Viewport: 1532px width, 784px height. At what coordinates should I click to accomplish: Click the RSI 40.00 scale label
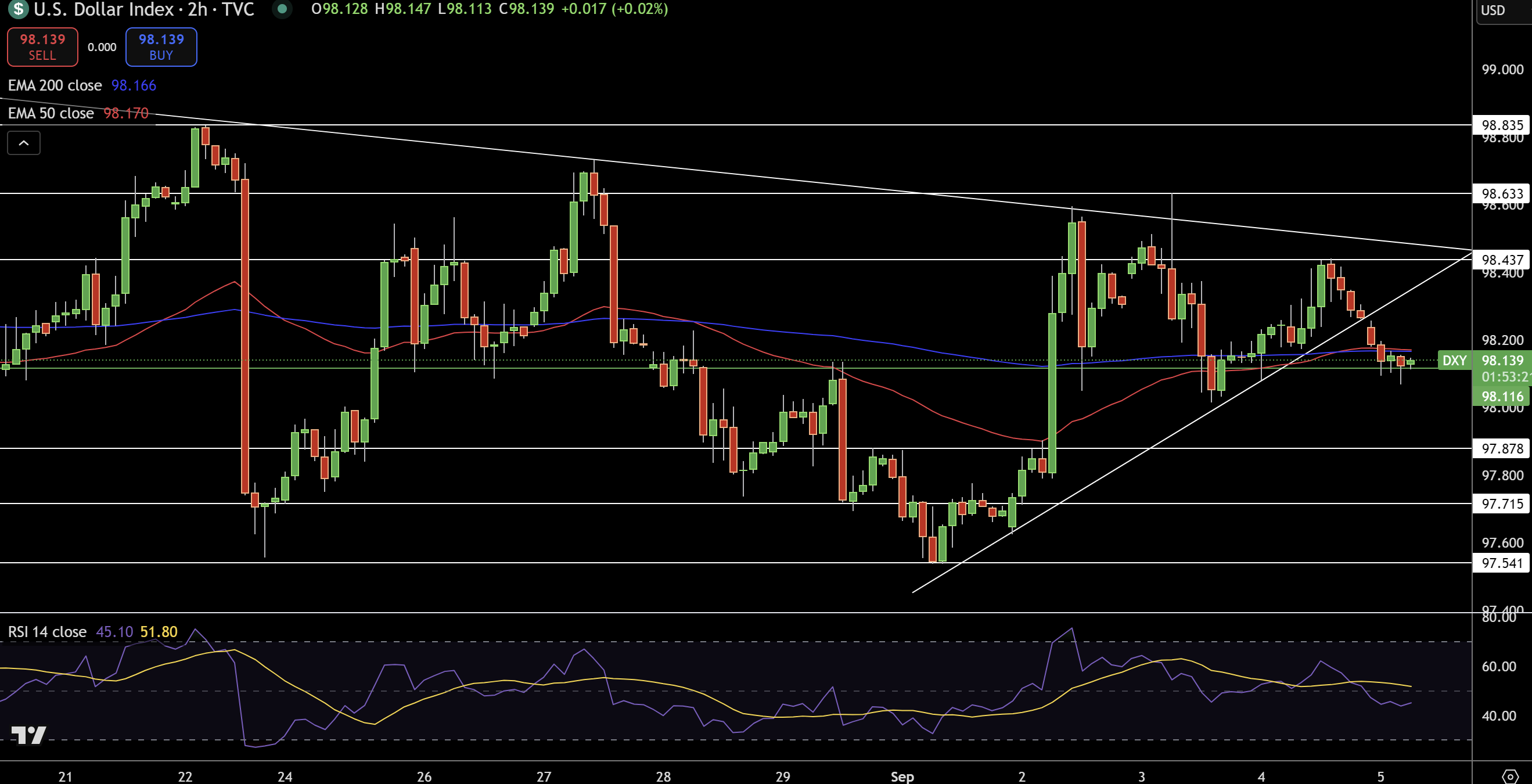(1499, 715)
